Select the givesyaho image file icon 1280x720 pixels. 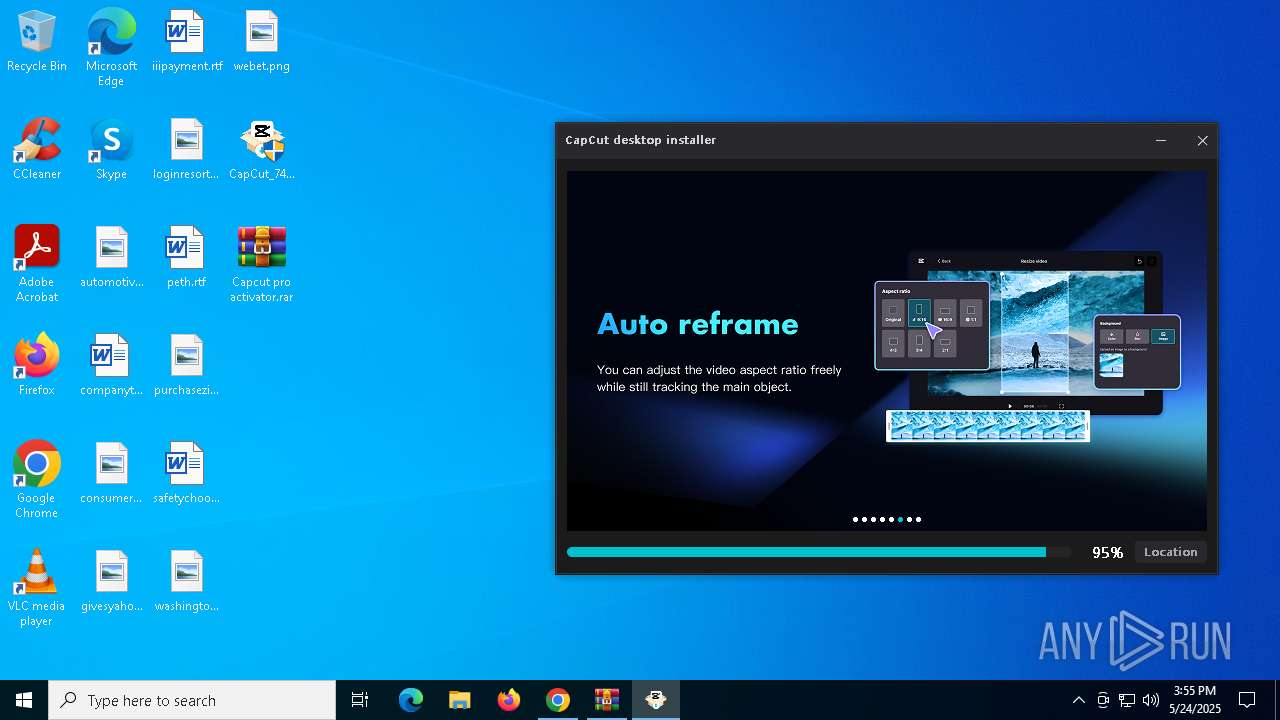point(111,582)
